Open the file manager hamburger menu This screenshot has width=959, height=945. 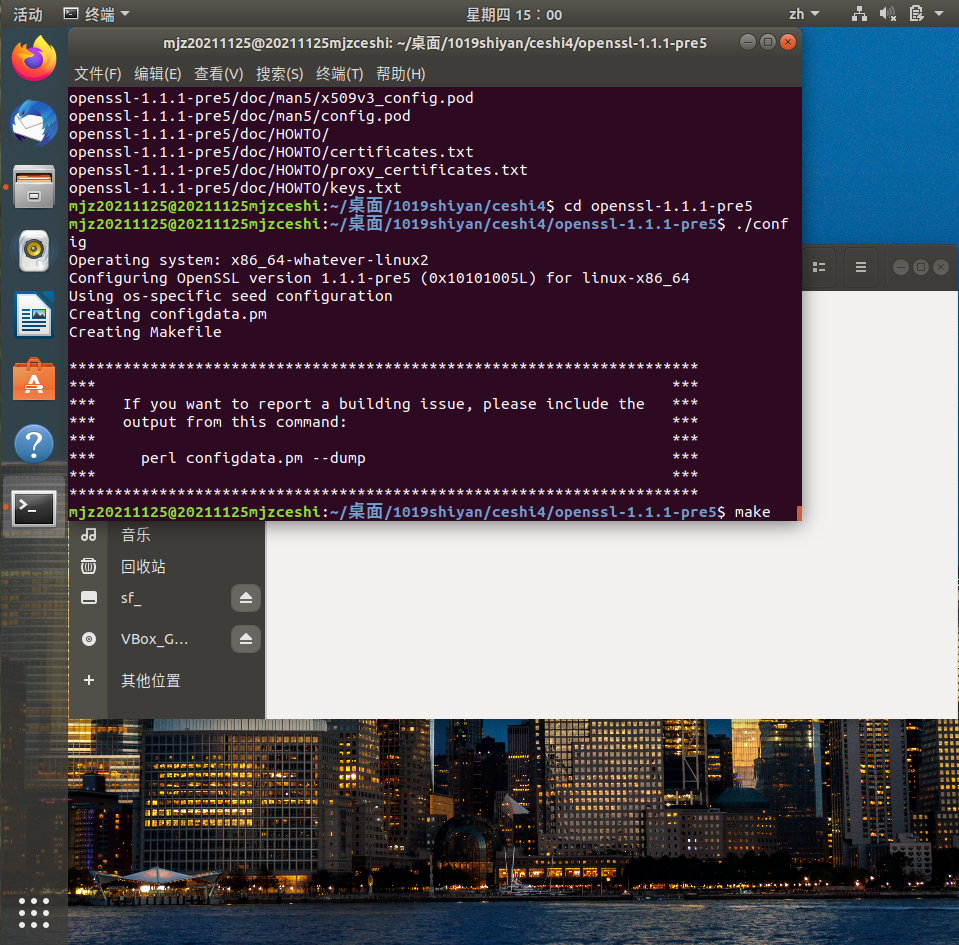coord(861,268)
